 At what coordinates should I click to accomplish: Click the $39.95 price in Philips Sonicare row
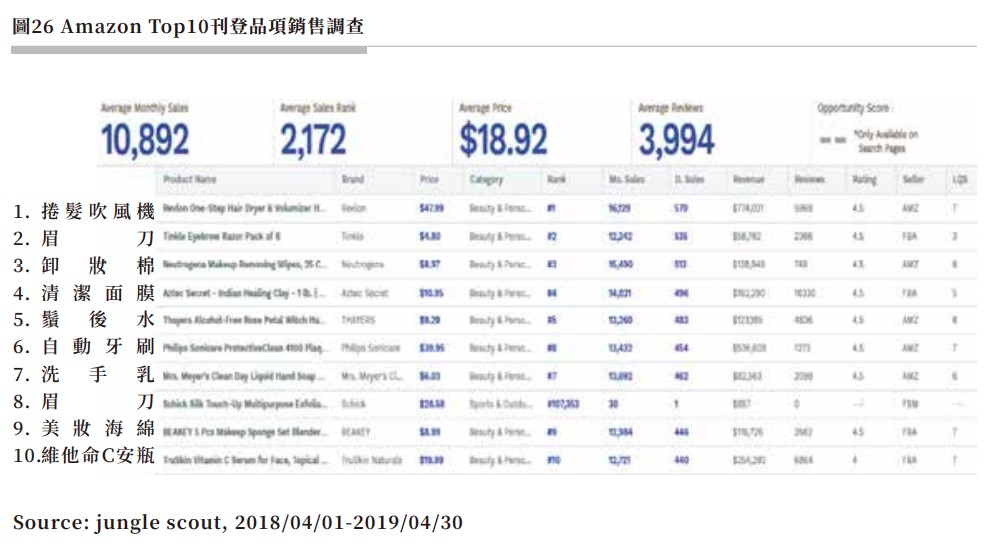click(432, 349)
